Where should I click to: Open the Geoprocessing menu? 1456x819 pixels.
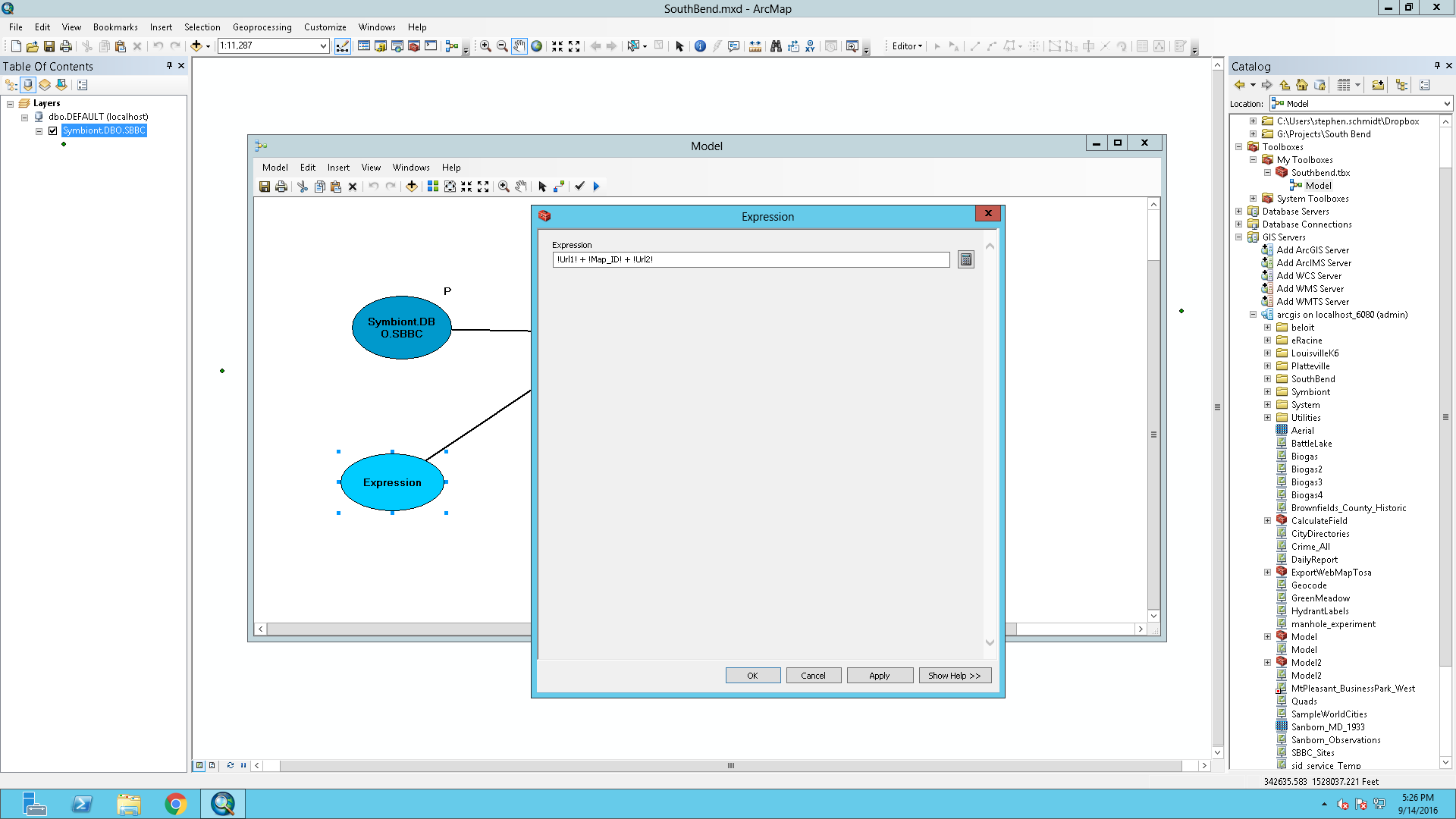click(x=262, y=27)
